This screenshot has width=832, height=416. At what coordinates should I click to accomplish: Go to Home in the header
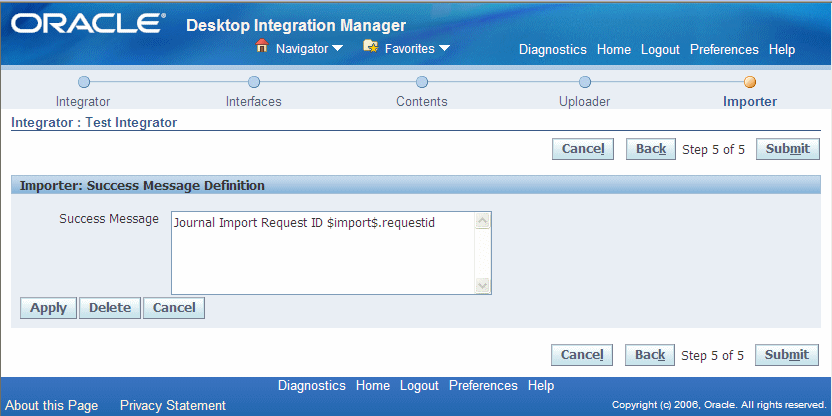coord(614,50)
